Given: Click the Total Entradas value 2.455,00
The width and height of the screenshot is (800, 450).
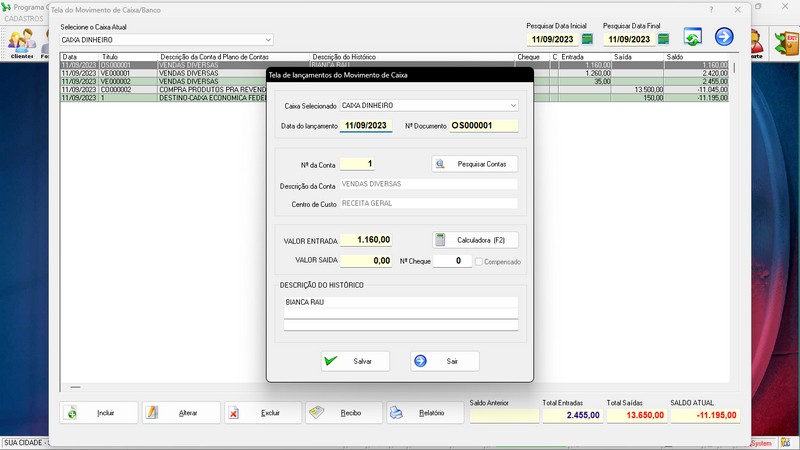Looking at the screenshot, I should point(572,415).
